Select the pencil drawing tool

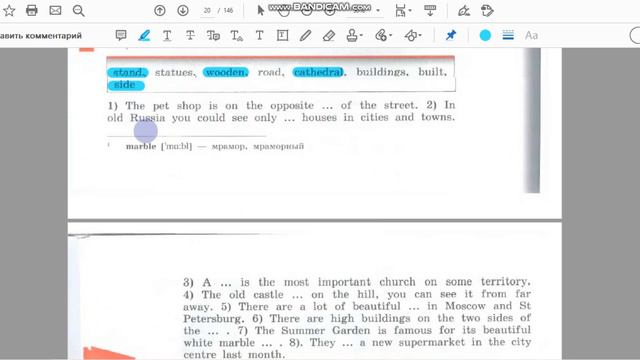click(305, 36)
